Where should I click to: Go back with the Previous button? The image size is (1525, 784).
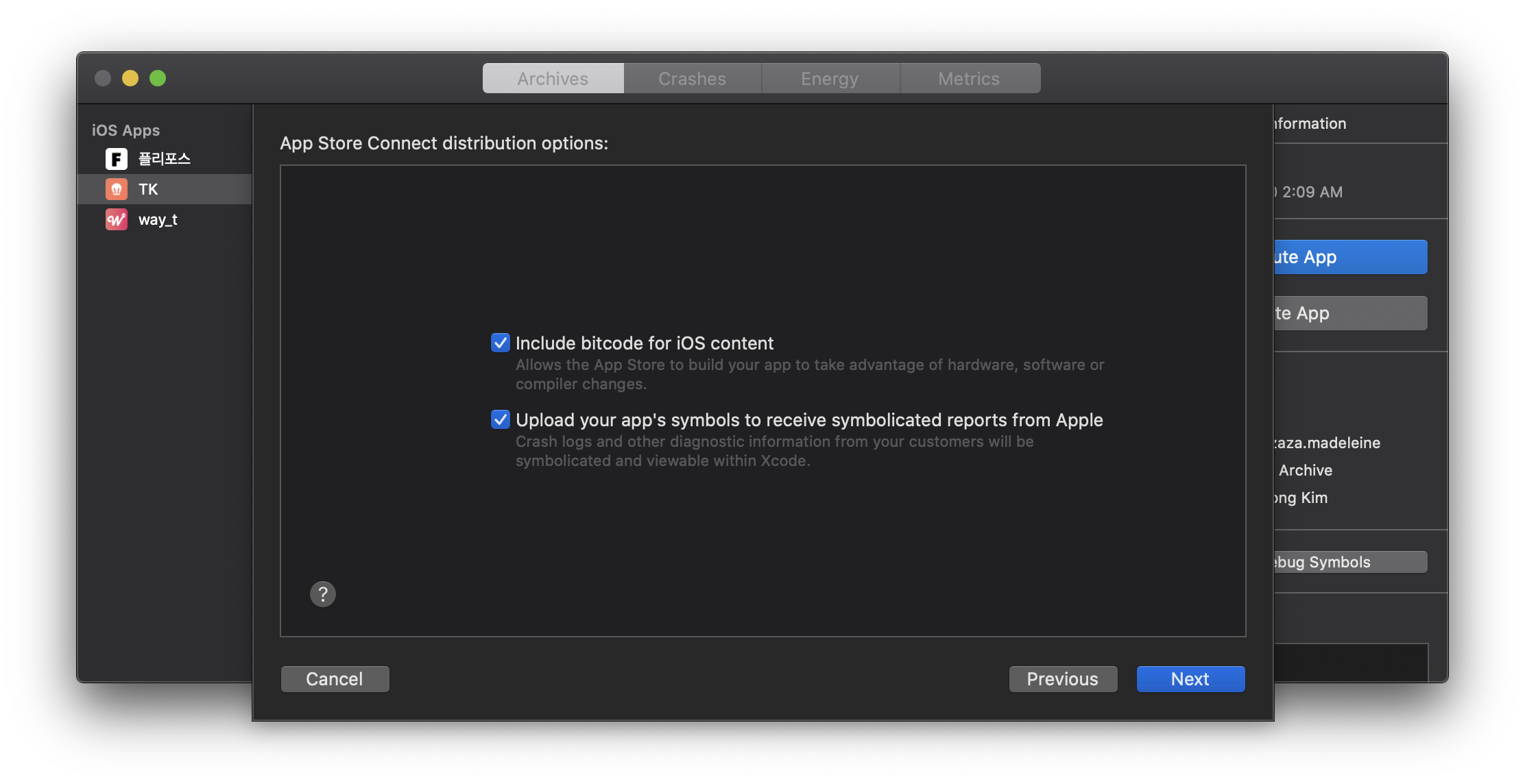coord(1062,679)
